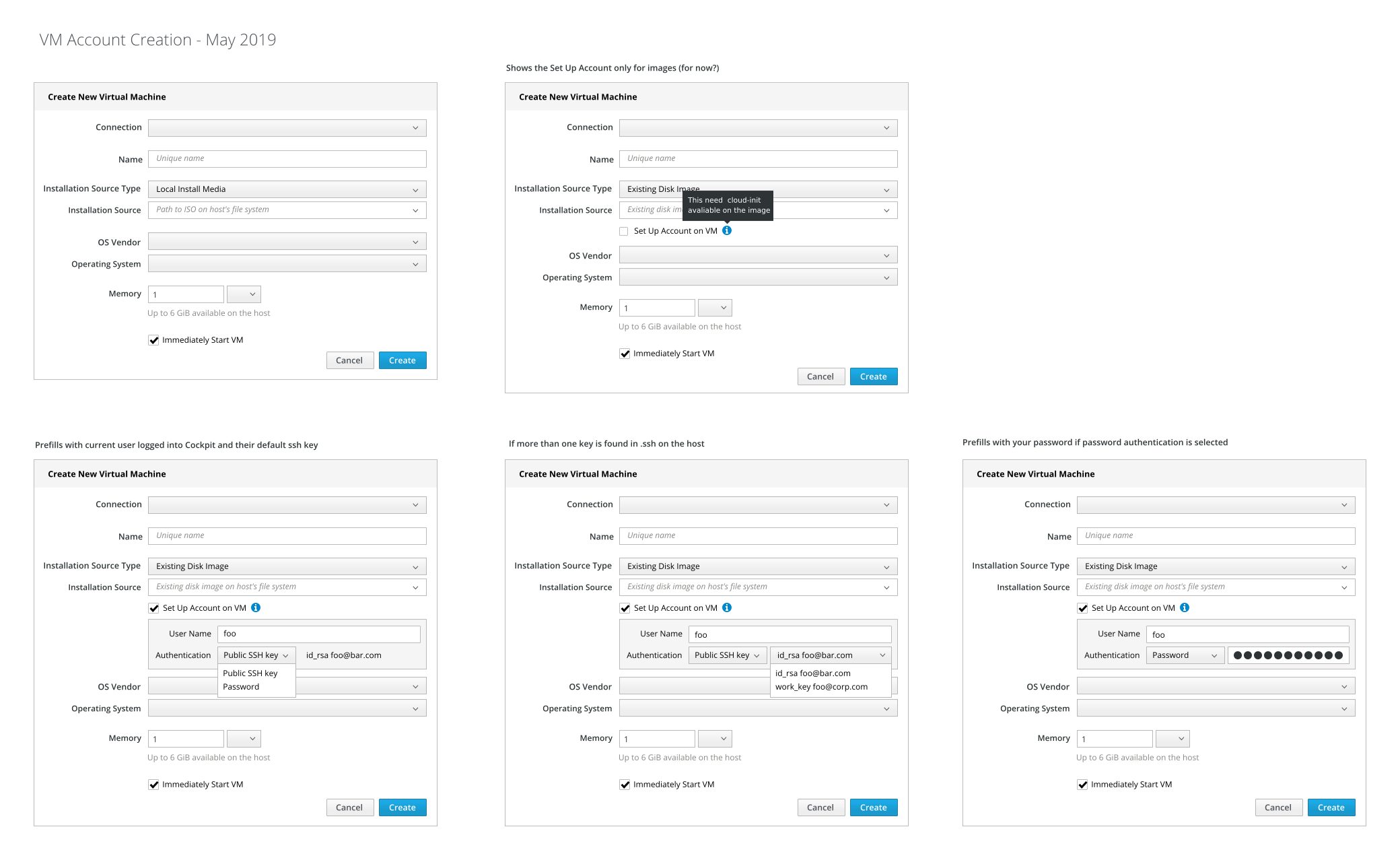Open the Password authentication type dropdown
The width and height of the screenshot is (1400, 860).
pyautogui.click(x=1185, y=655)
